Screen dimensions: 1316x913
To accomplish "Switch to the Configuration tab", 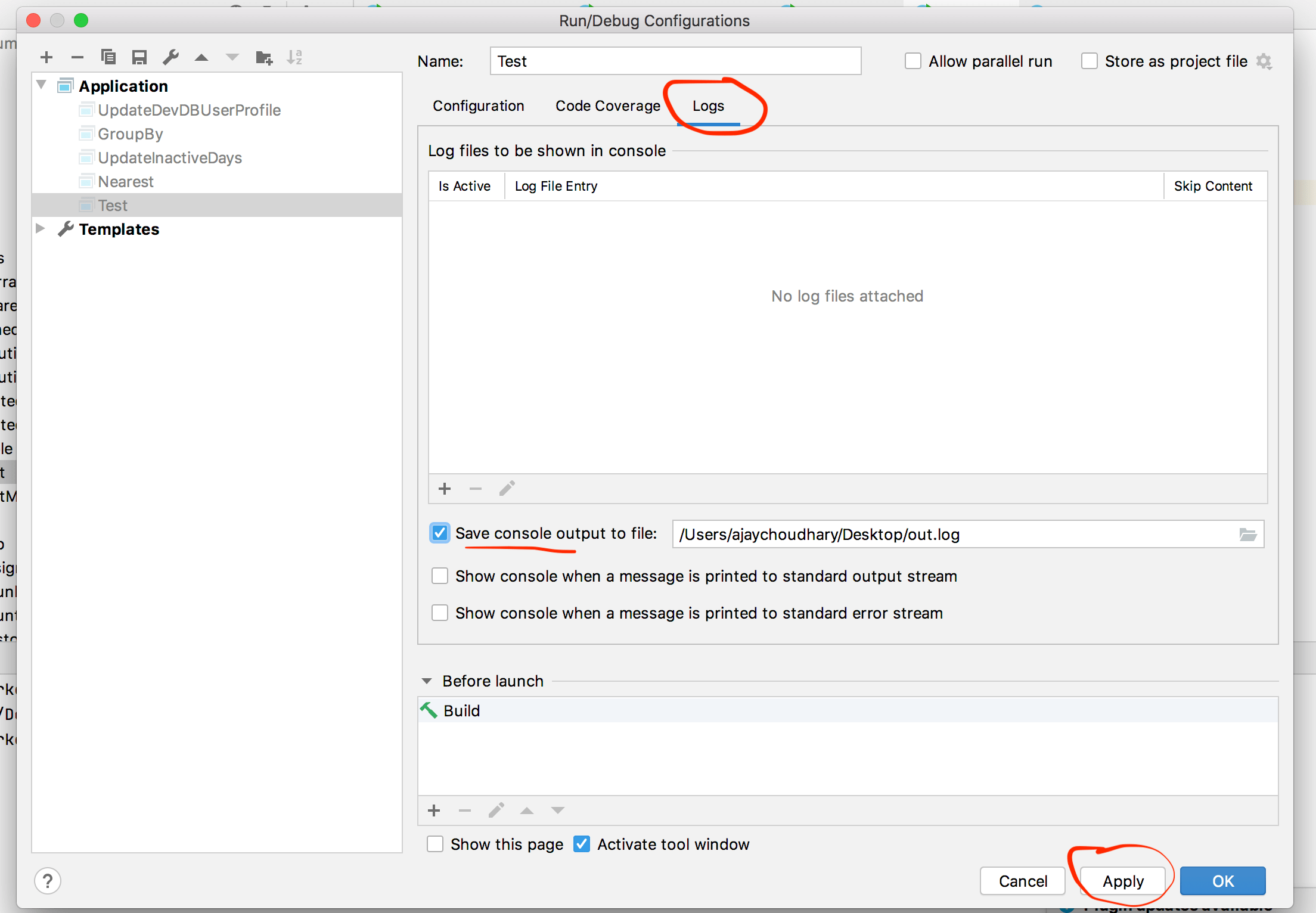I will click(478, 105).
